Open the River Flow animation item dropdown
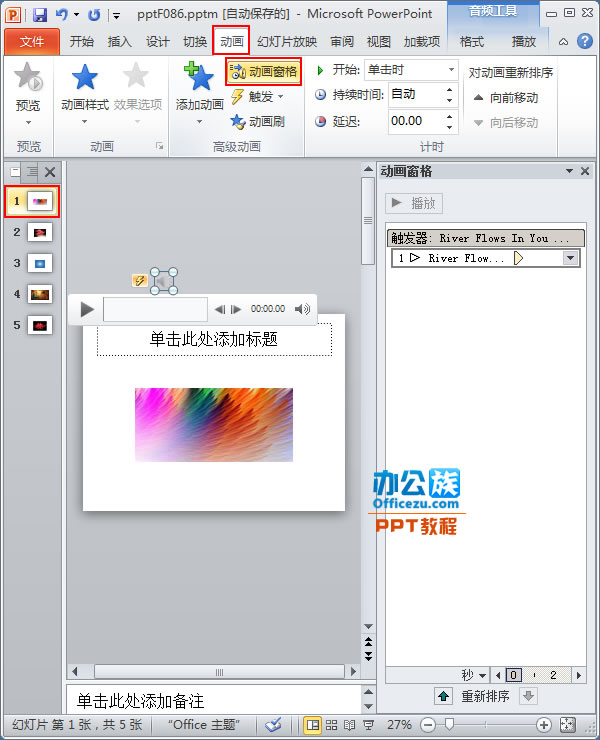 pyautogui.click(x=571, y=258)
